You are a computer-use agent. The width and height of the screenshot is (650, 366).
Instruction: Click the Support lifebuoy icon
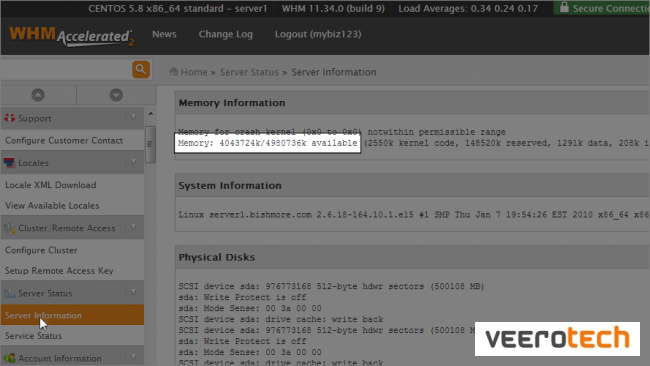click(x=10, y=118)
